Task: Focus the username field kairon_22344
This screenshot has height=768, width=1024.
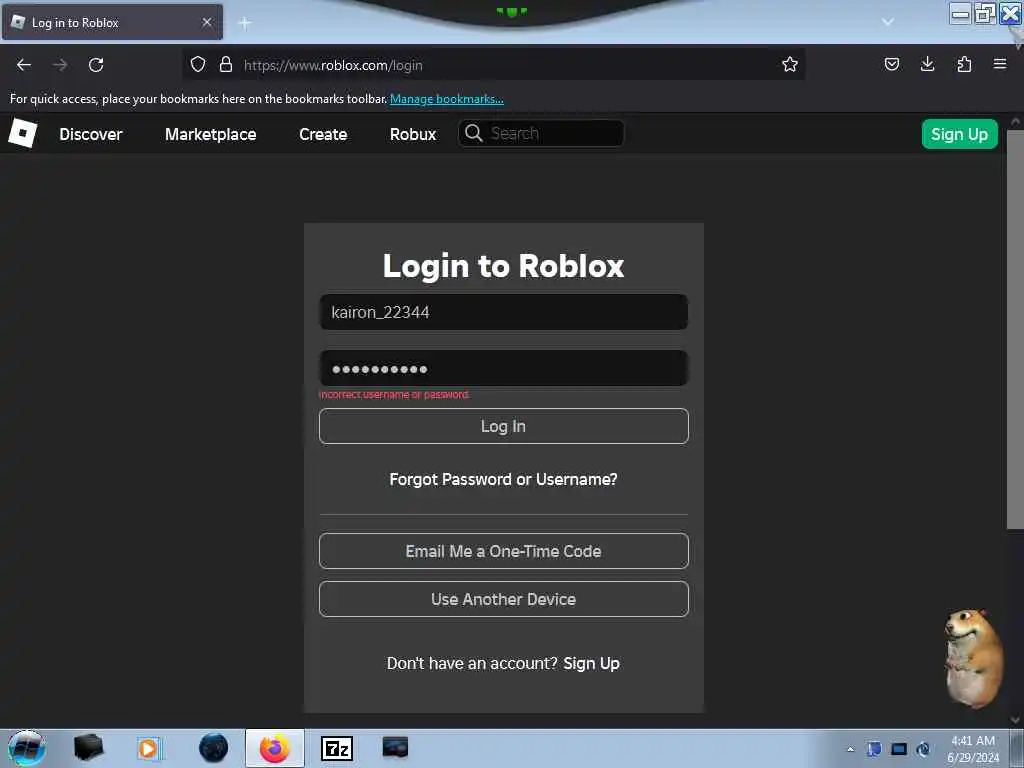Action: [504, 312]
